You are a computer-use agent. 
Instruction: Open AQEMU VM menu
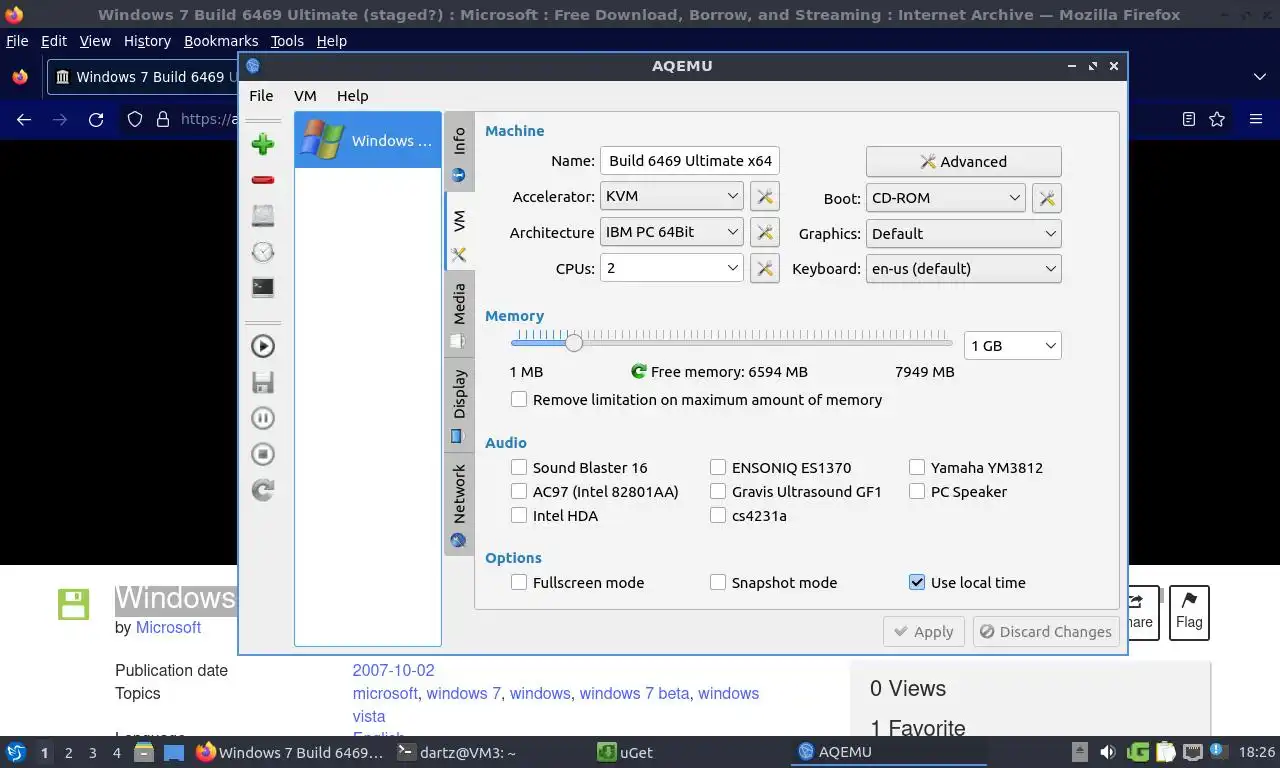click(x=305, y=96)
